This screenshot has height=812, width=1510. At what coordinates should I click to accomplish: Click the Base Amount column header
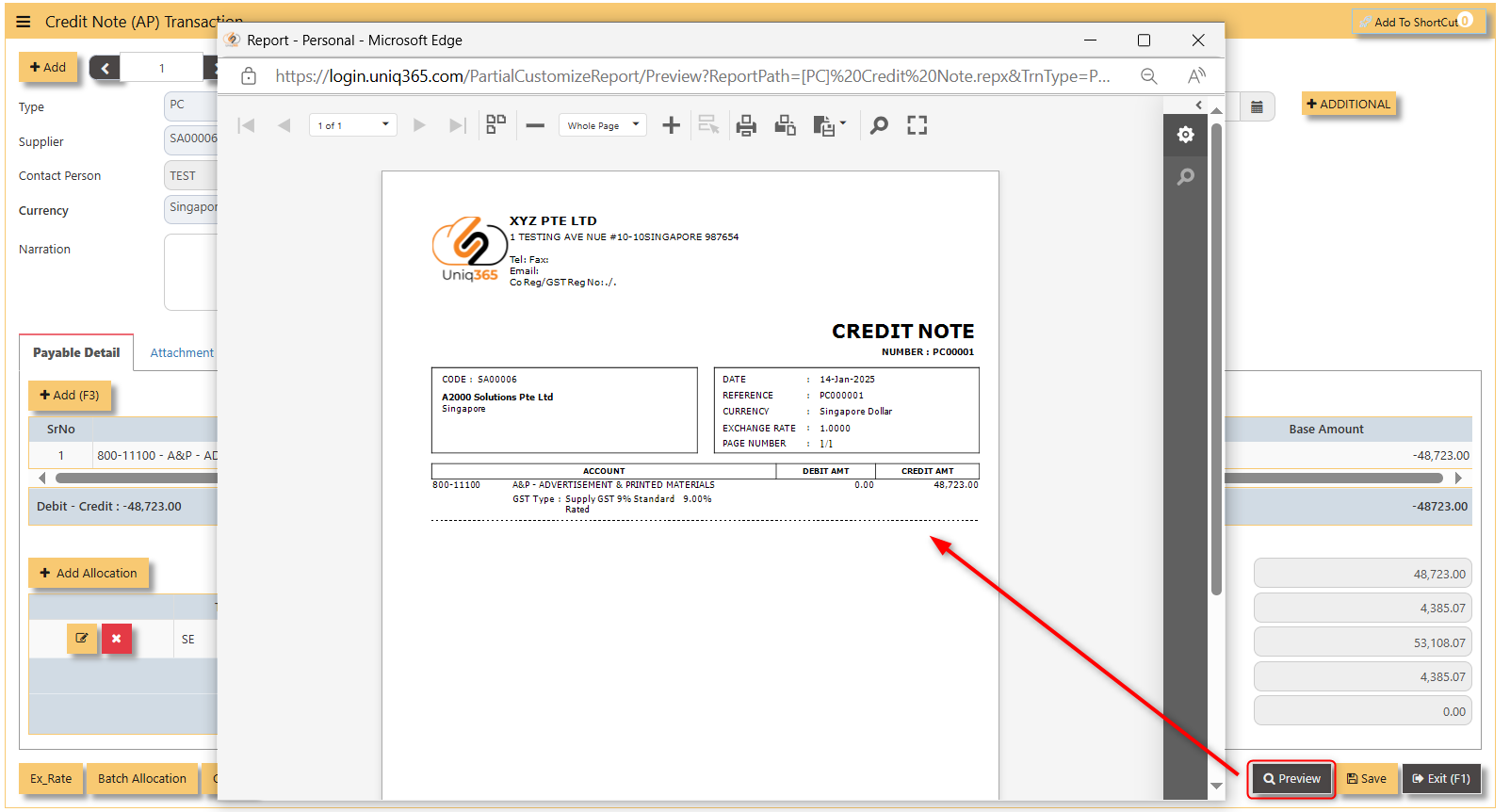tap(1325, 430)
